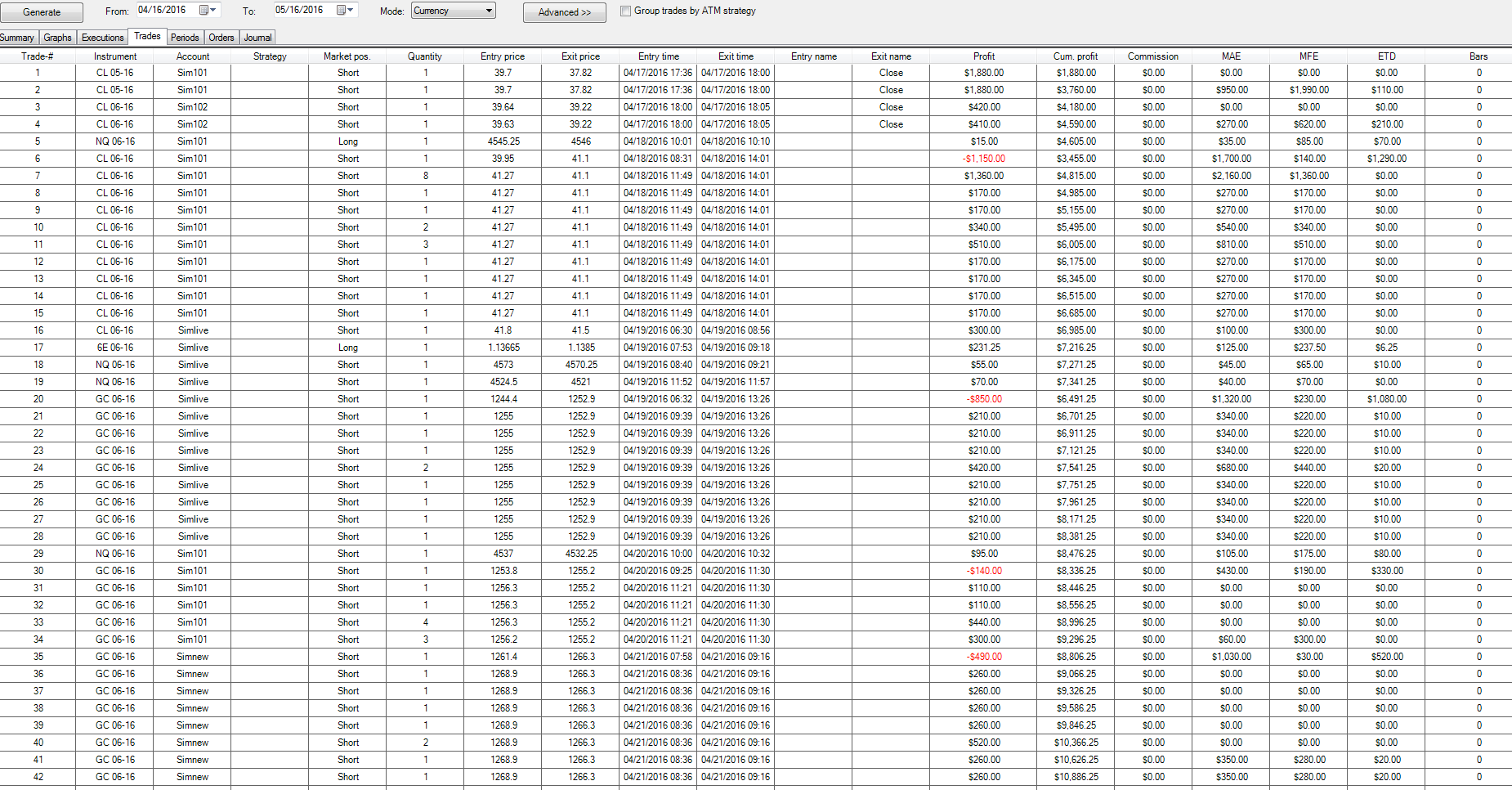This screenshot has height=790, width=1512.
Task: Open the calendar icon for From date
Action: tap(204, 11)
